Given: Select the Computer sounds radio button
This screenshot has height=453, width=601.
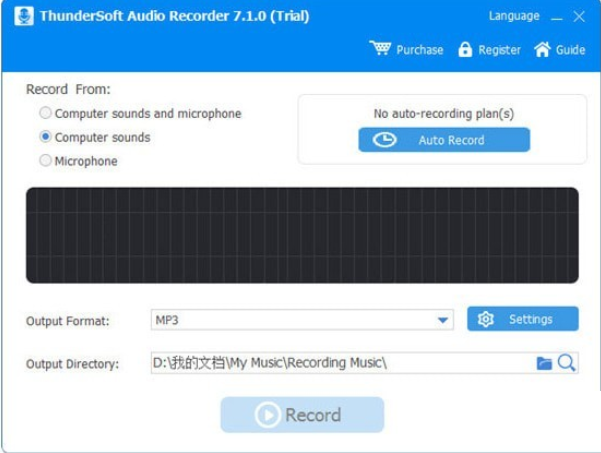Looking at the screenshot, I should point(45,136).
